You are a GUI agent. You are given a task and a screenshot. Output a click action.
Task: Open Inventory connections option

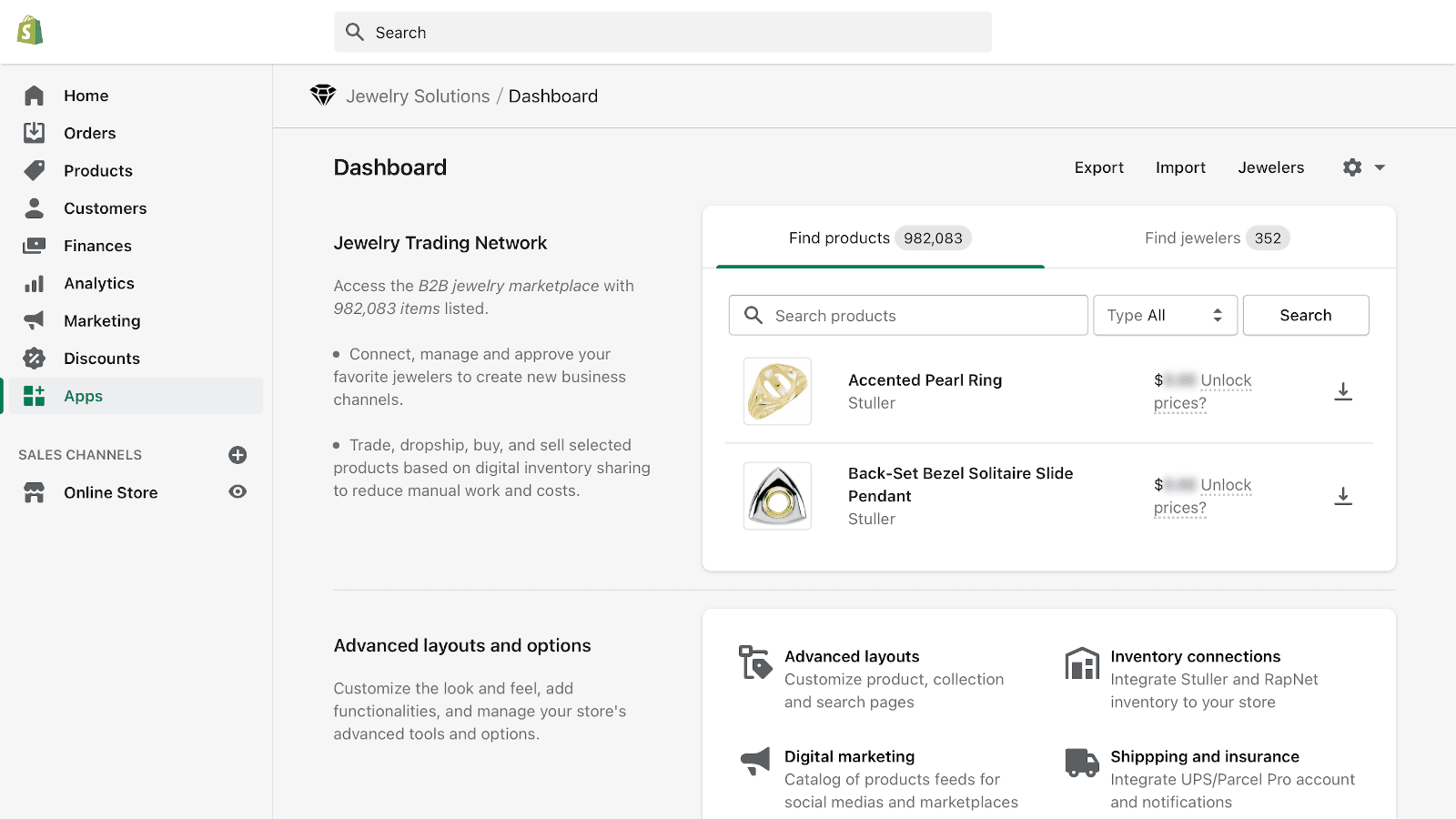pyautogui.click(x=1195, y=657)
